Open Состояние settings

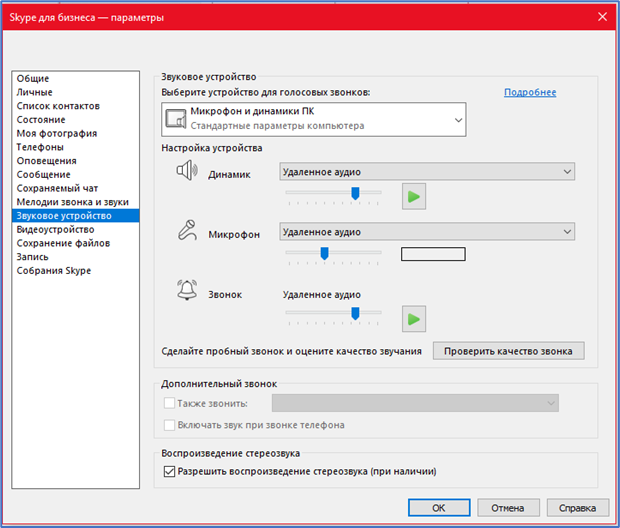tap(76, 119)
